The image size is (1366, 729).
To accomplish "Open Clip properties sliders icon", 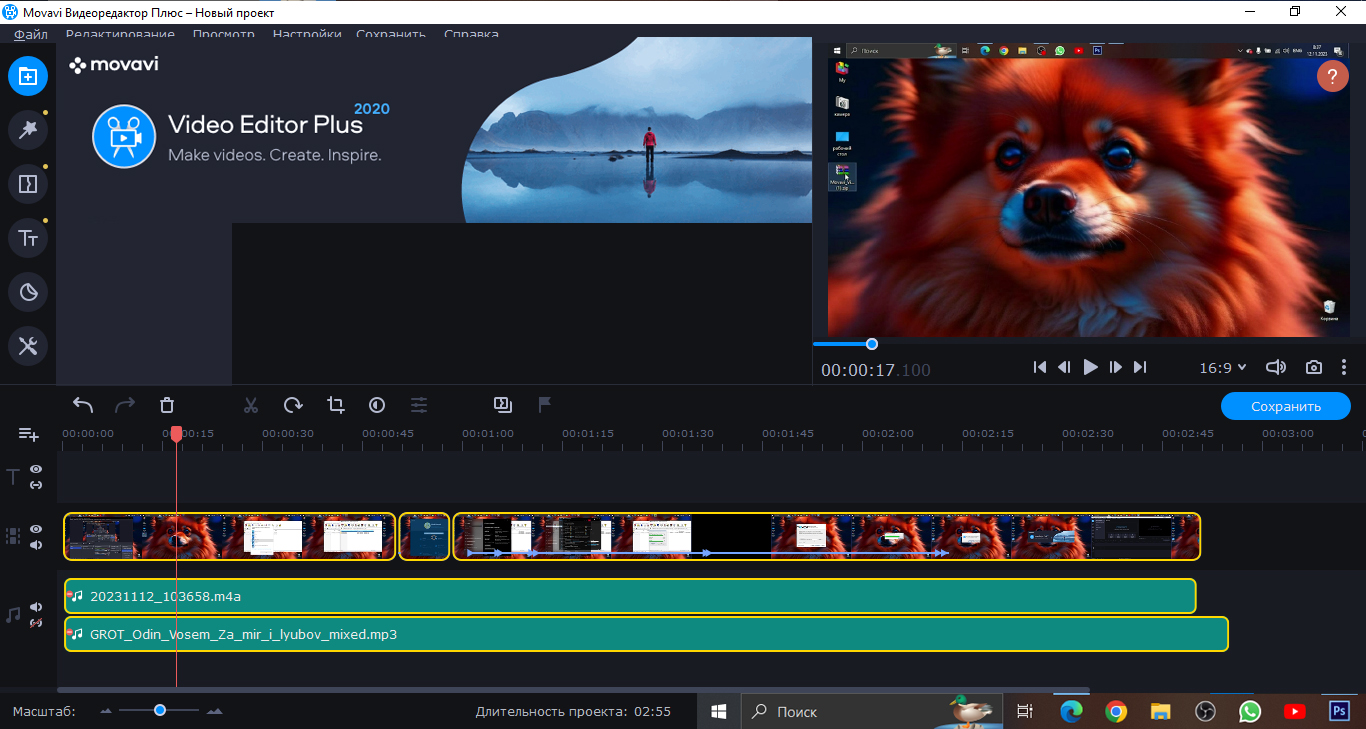I will [x=419, y=405].
